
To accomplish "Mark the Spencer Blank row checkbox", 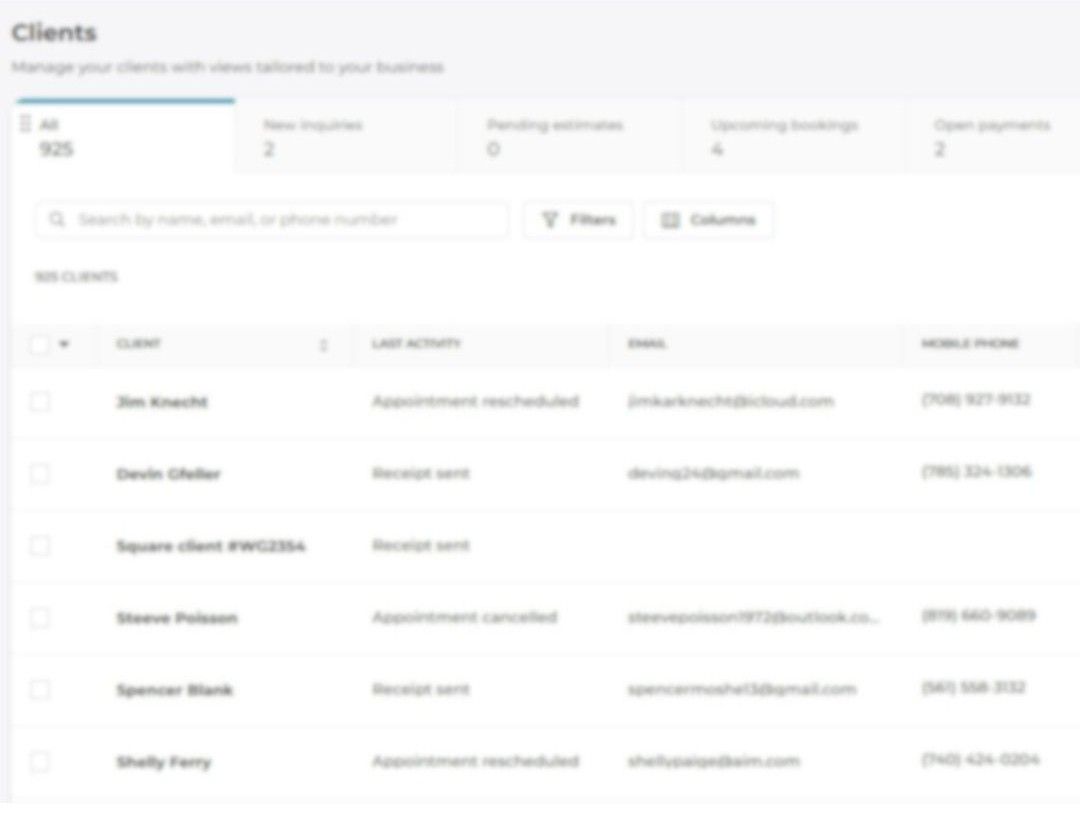I will pyautogui.click(x=39, y=689).
